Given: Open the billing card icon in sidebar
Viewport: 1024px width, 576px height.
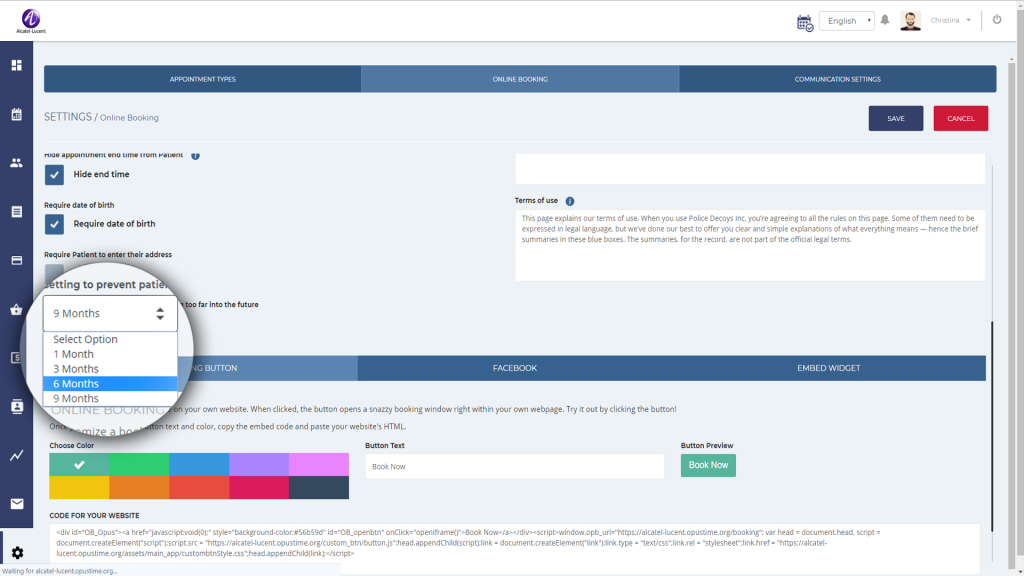Looking at the screenshot, I should point(16,261).
